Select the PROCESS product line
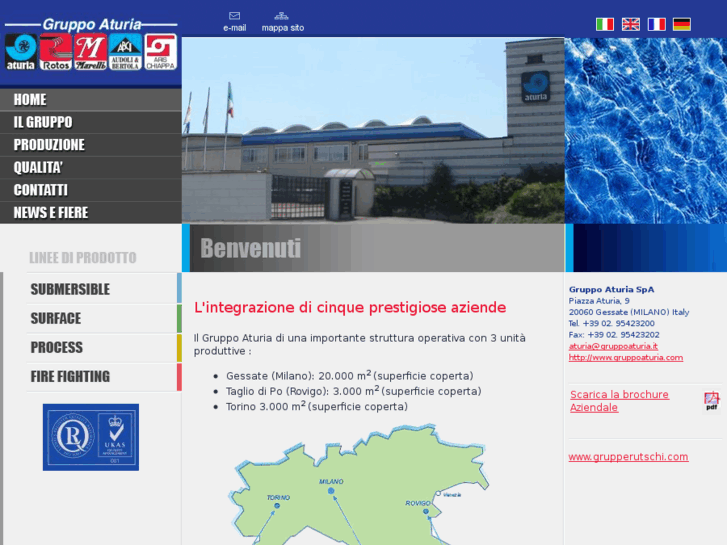Screen dimensions: 727x545 (104, 347)
